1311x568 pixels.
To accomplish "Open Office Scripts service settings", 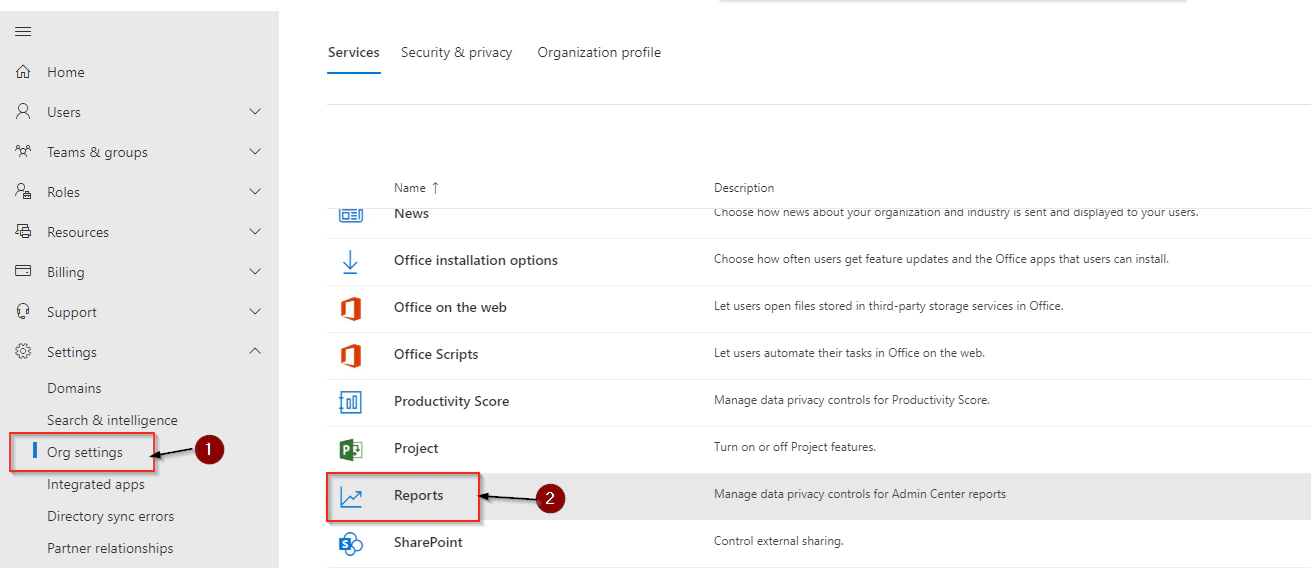I will point(436,354).
